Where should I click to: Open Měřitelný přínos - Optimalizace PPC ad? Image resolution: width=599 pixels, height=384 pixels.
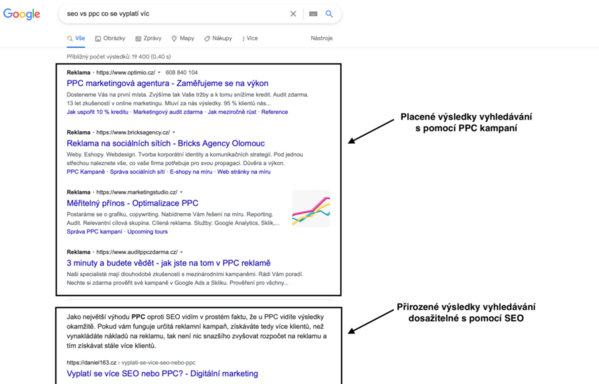[x=133, y=203]
